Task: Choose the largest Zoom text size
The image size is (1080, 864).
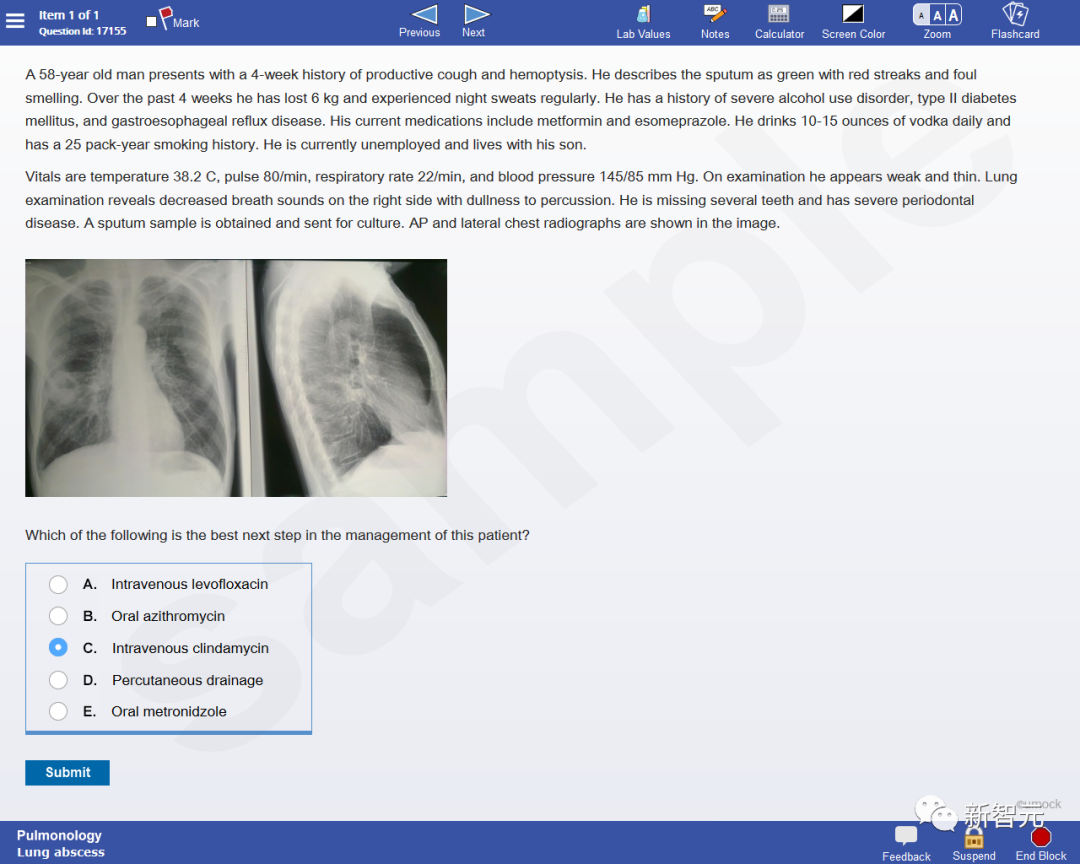Action: [953, 14]
